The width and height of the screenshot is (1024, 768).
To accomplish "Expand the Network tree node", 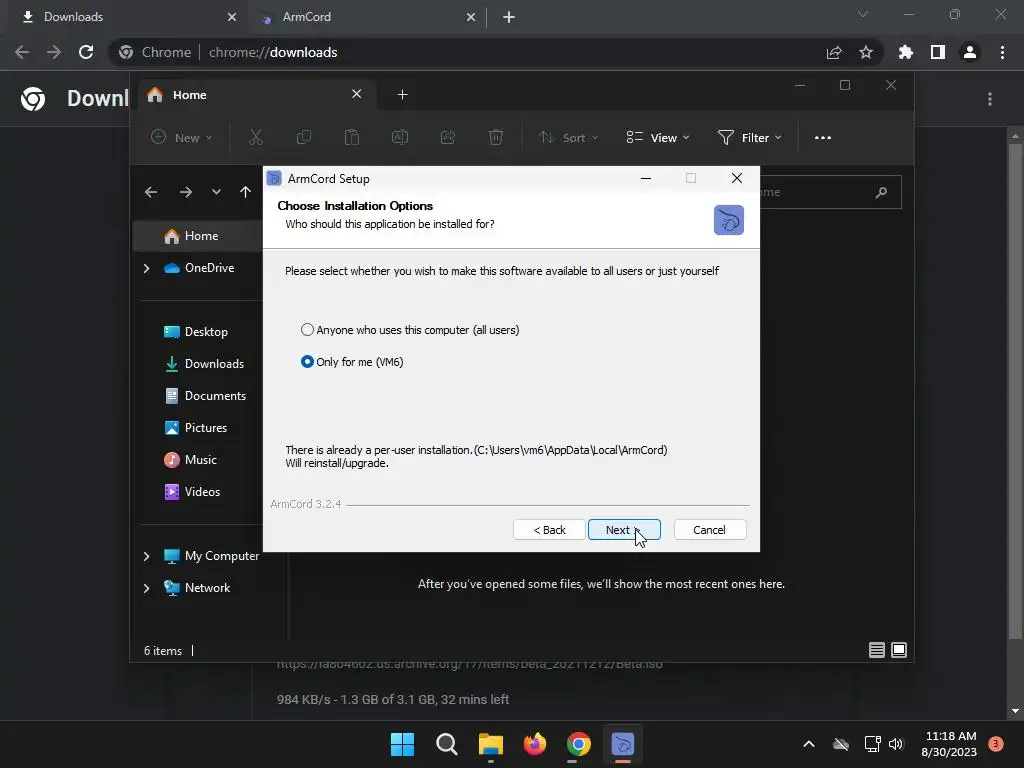I will click(x=146, y=588).
